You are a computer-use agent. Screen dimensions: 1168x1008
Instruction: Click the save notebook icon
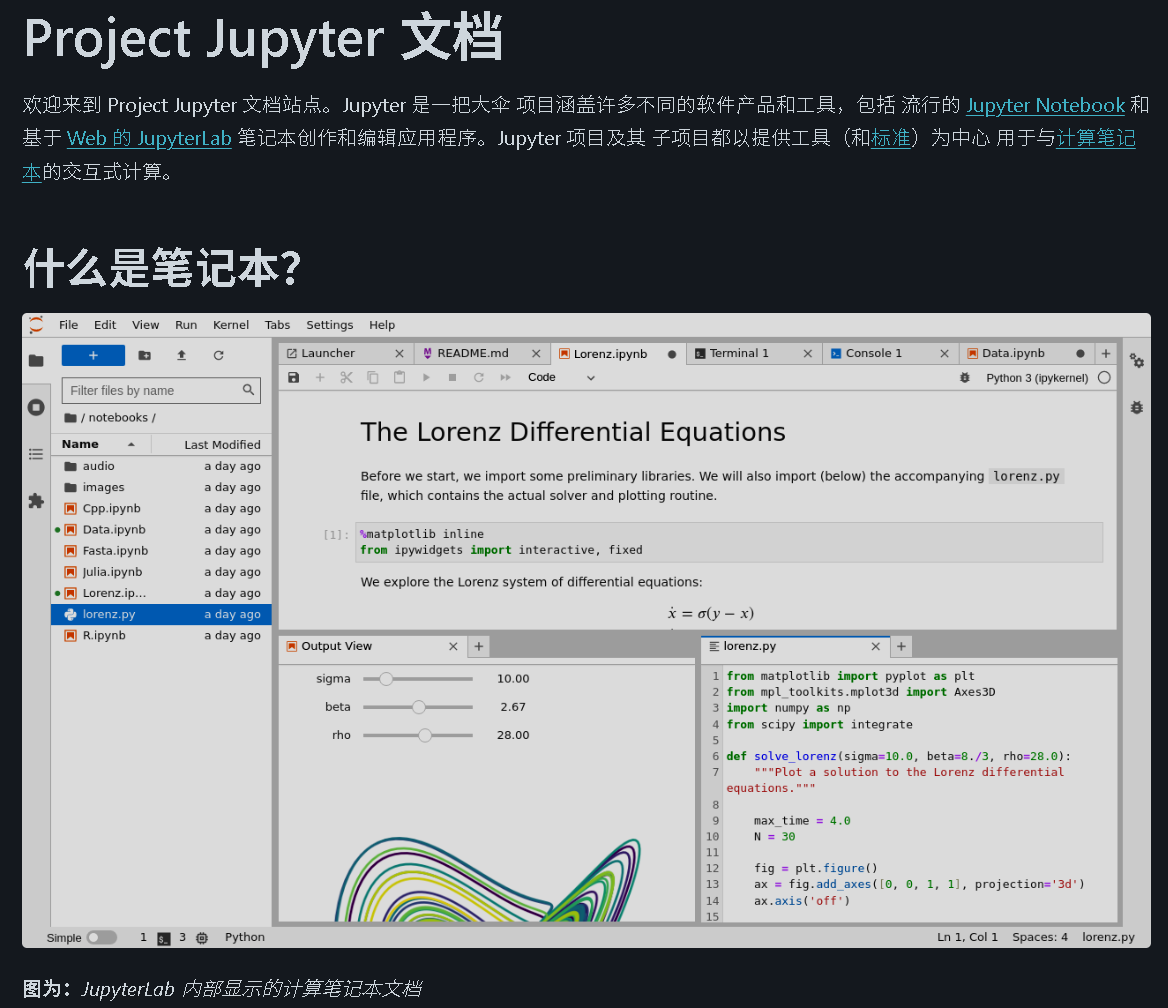293,378
